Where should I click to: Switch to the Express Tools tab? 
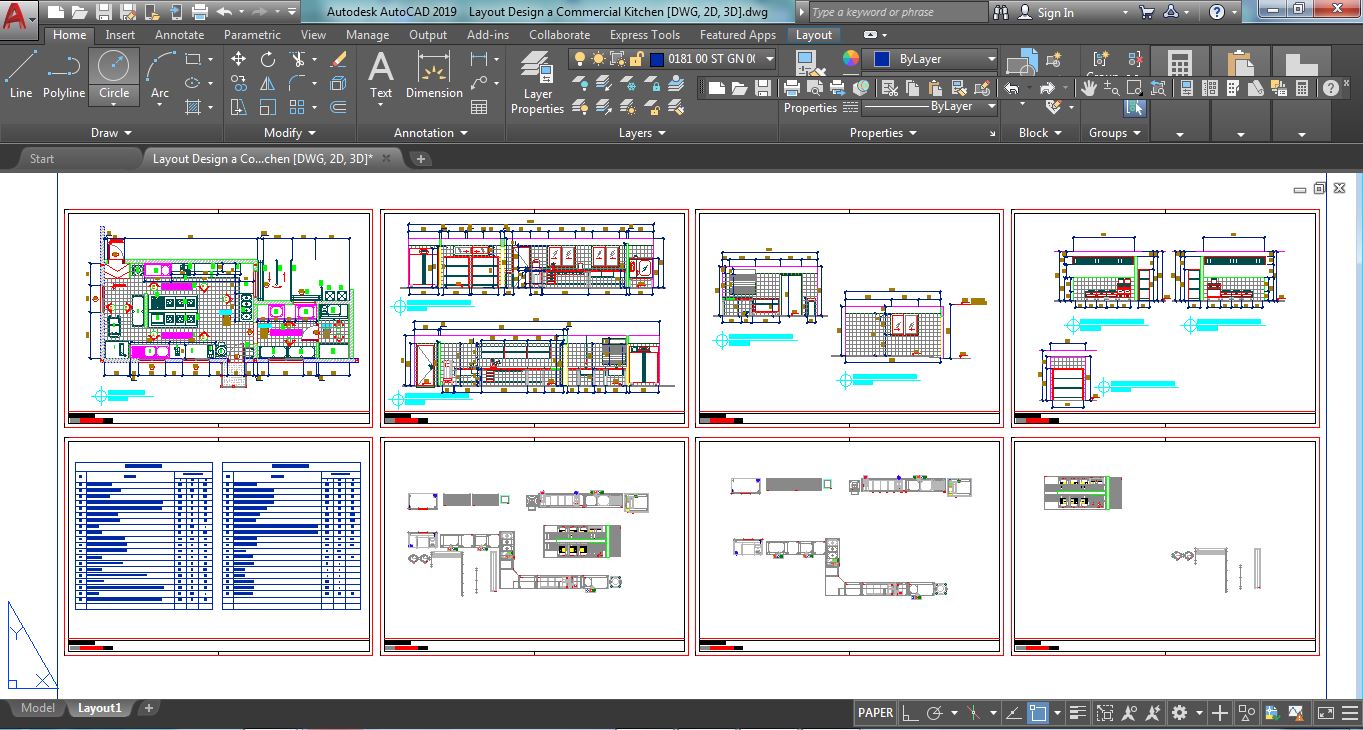(x=645, y=34)
